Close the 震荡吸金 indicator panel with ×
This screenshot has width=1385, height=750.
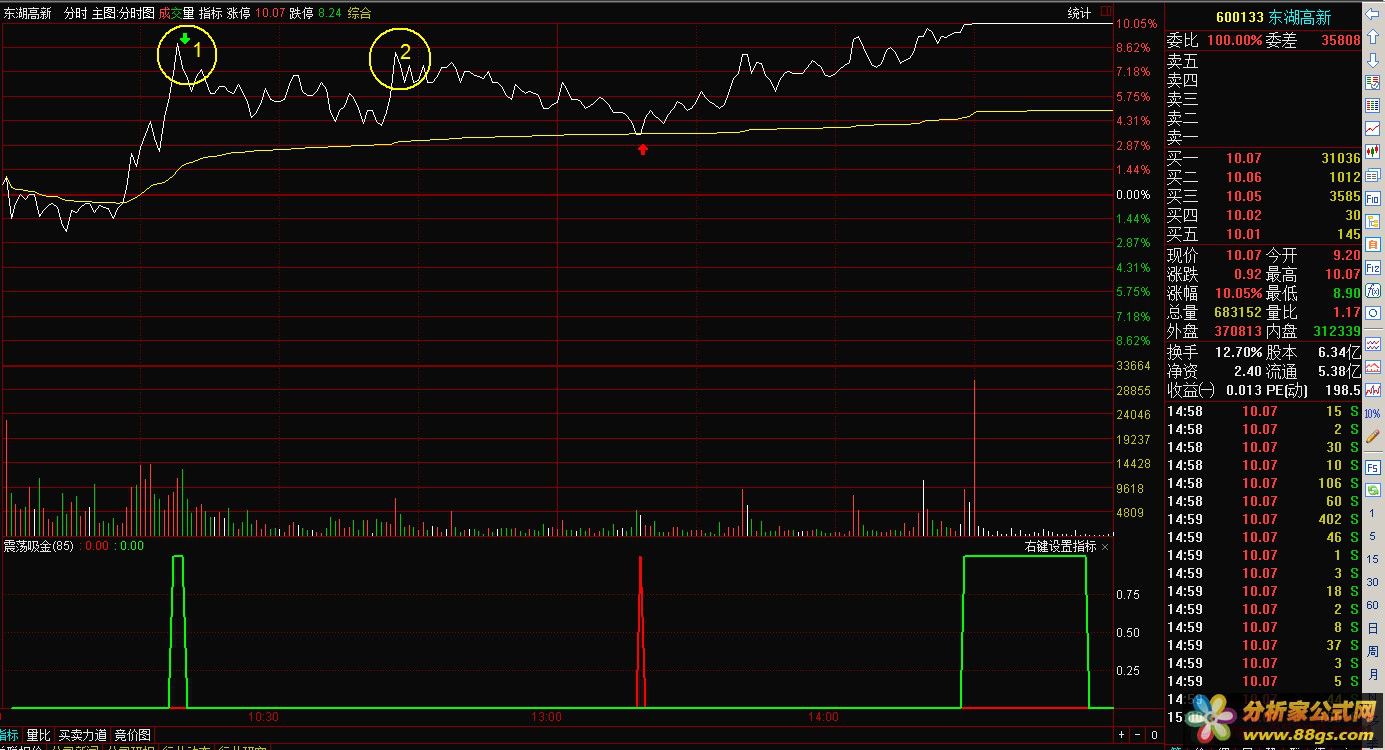coord(1105,546)
